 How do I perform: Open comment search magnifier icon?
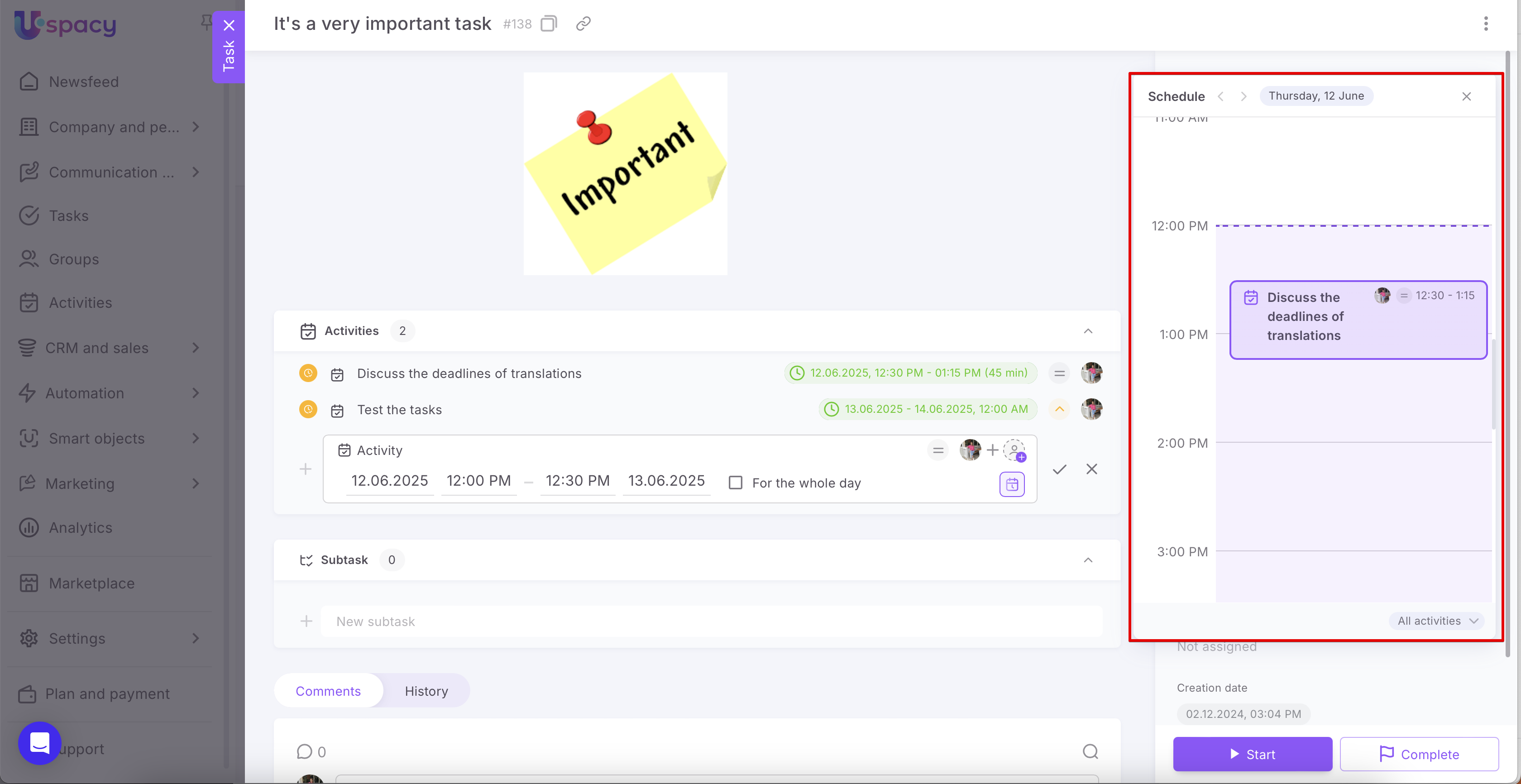[1090, 751]
